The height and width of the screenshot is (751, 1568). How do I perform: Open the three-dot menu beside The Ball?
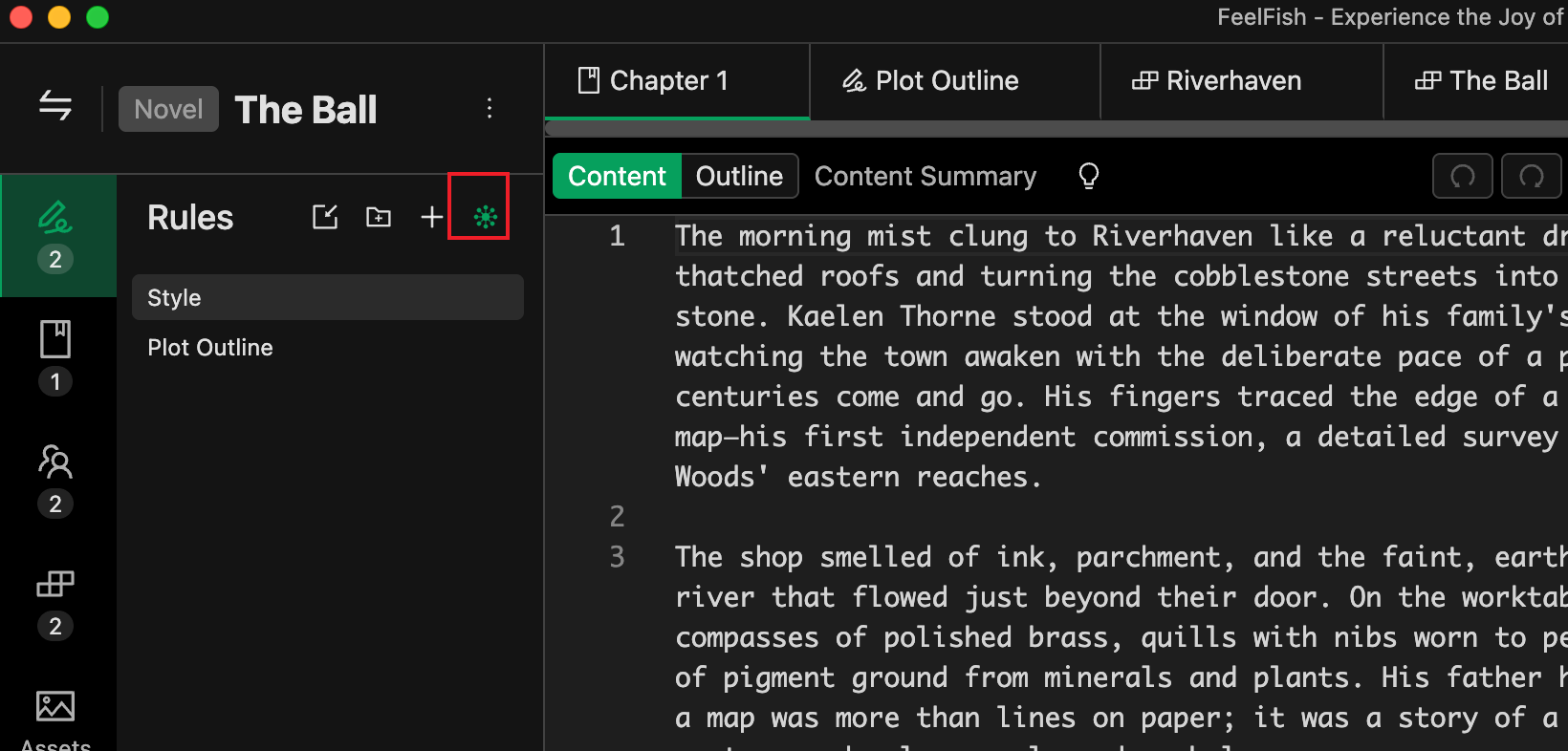(x=490, y=108)
